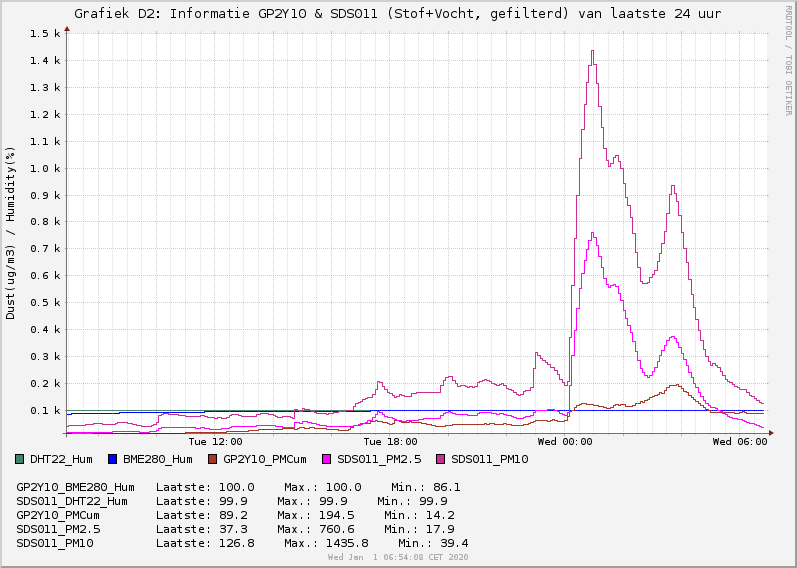Click the 'Tue 12:00' time axis label

tap(215, 441)
